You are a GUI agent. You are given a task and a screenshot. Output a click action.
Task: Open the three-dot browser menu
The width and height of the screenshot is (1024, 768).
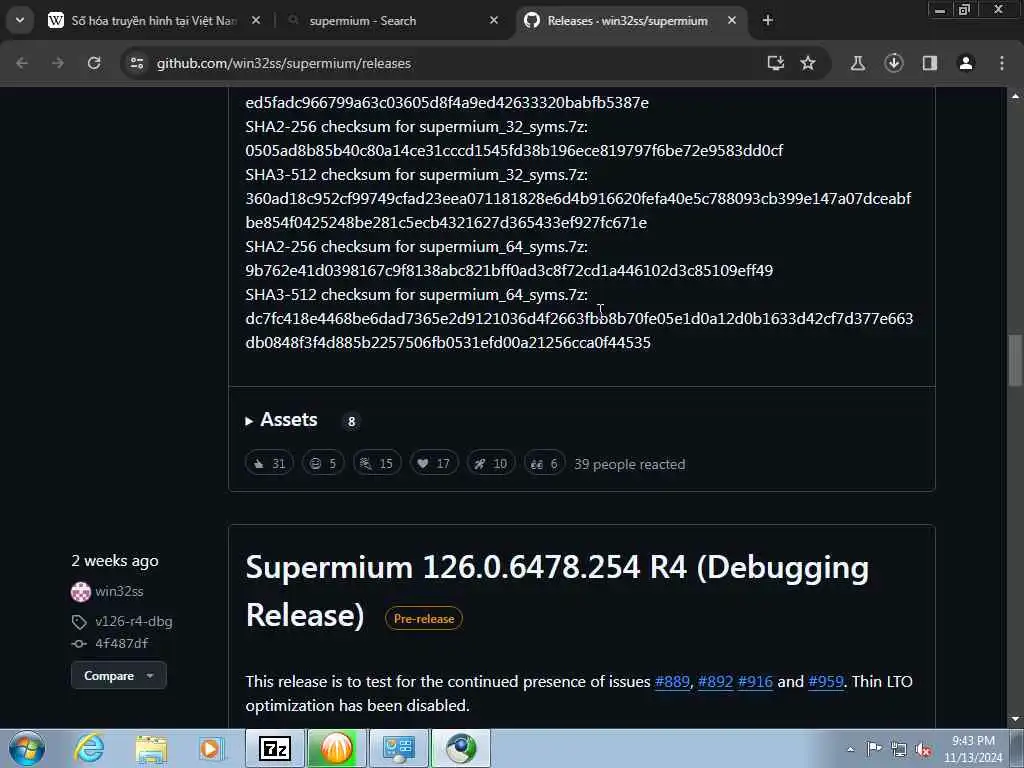1002,63
